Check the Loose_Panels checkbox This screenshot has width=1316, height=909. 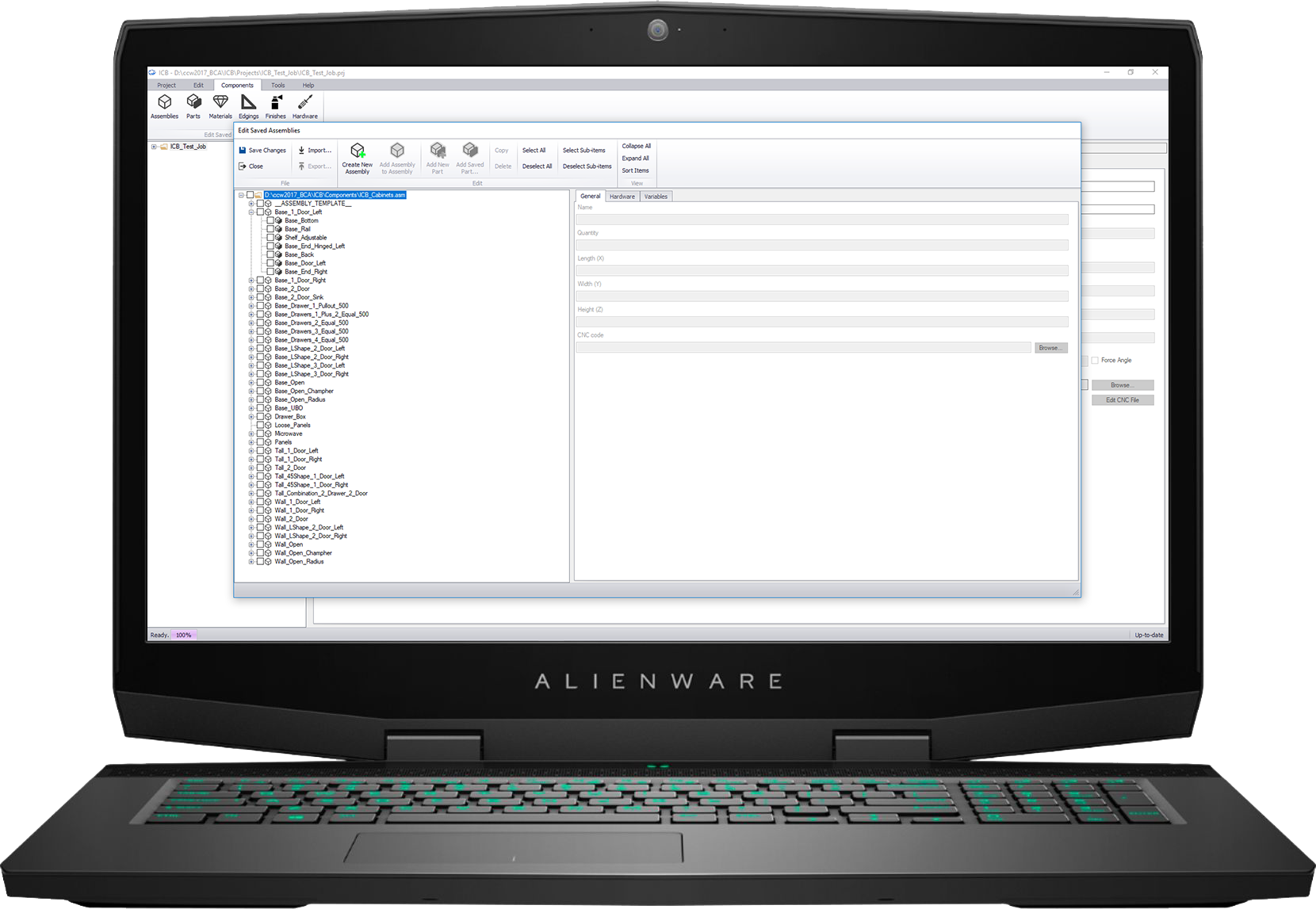(x=260, y=426)
